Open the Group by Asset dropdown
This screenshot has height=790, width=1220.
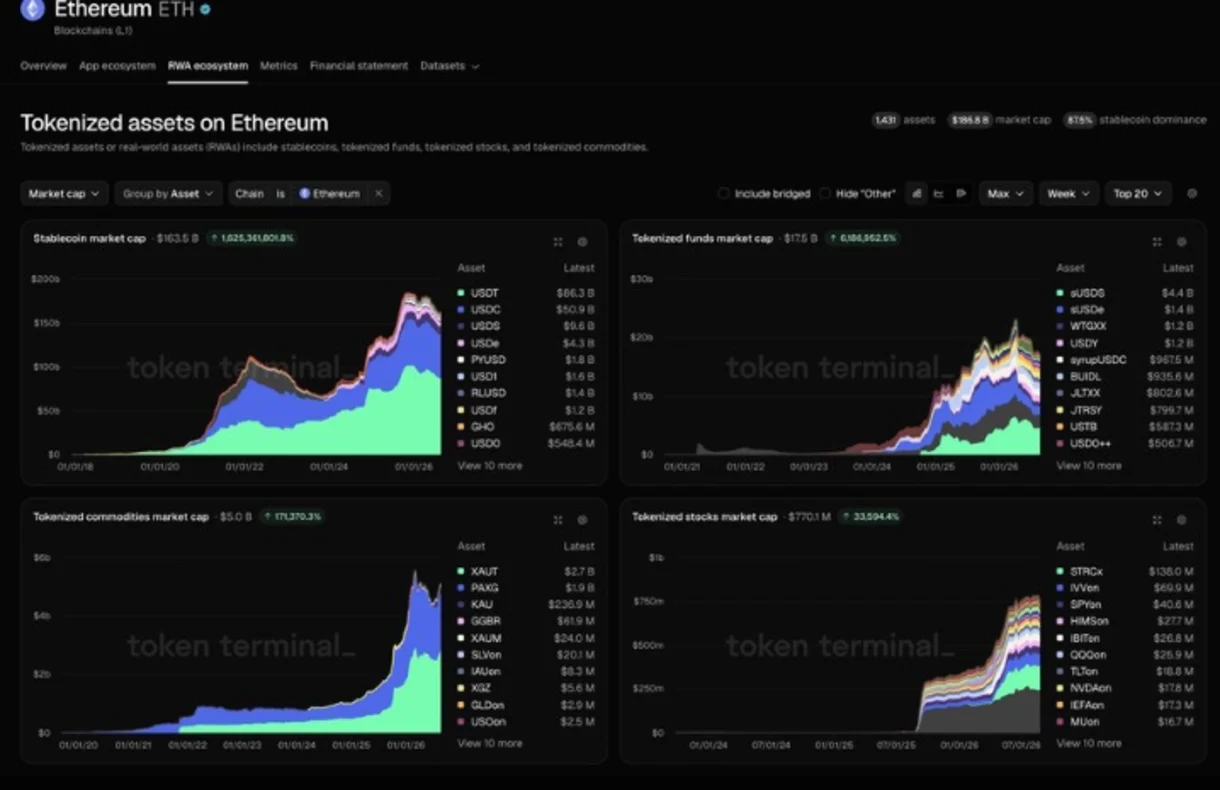pos(168,194)
